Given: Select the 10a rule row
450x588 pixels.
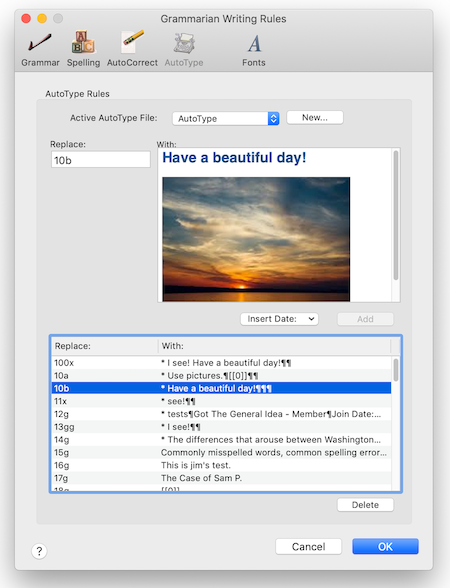Looking at the screenshot, I should (221, 375).
